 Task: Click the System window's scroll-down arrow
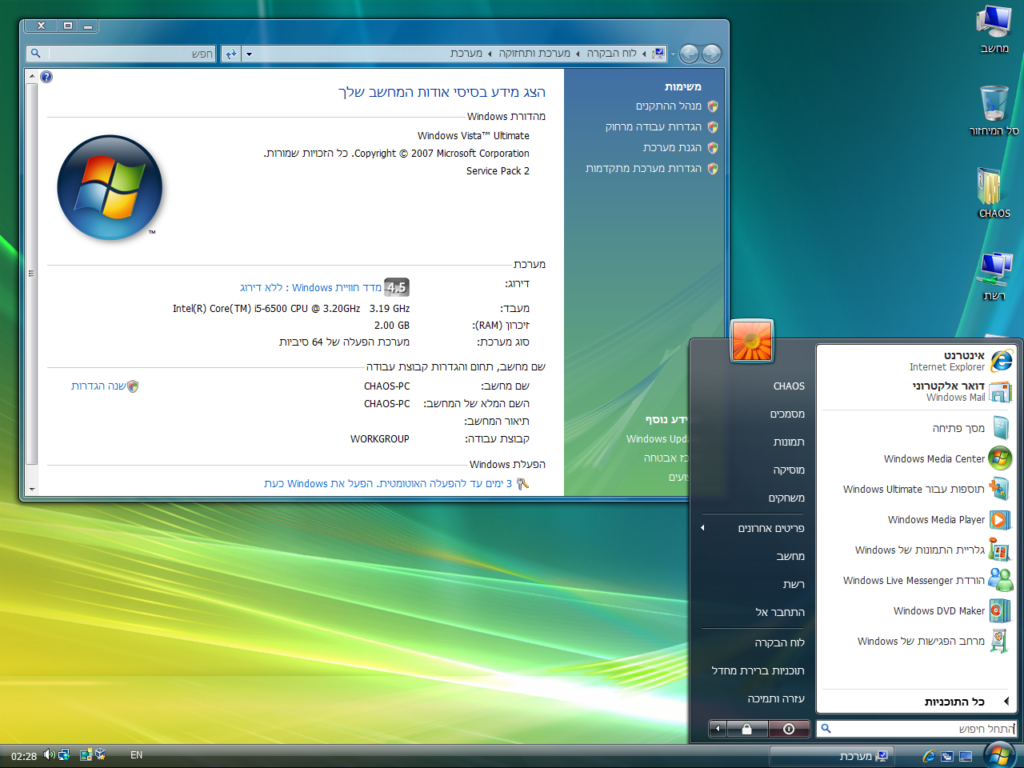tap(31, 488)
